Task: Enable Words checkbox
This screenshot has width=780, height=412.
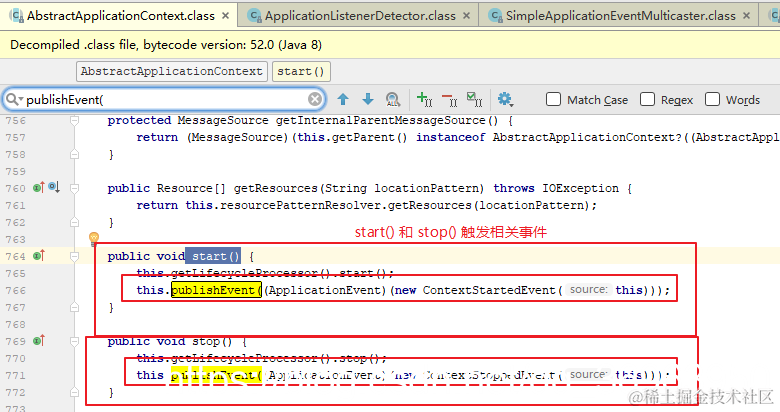Action: pyautogui.click(x=712, y=100)
